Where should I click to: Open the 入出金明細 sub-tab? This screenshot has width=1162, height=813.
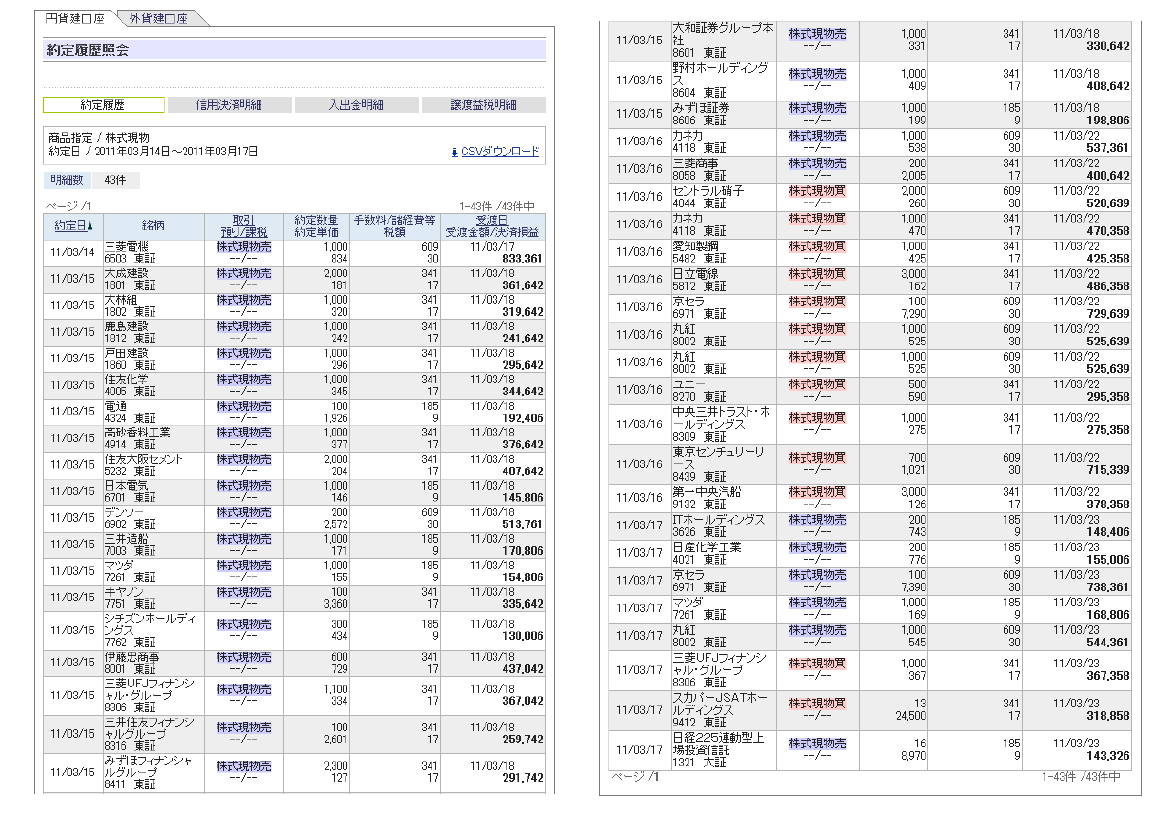click(356, 105)
